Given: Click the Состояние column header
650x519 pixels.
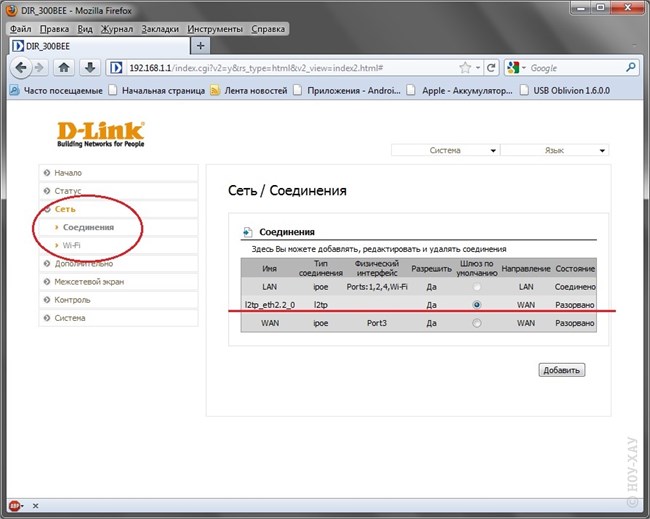Looking at the screenshot, I should point(575,269).
